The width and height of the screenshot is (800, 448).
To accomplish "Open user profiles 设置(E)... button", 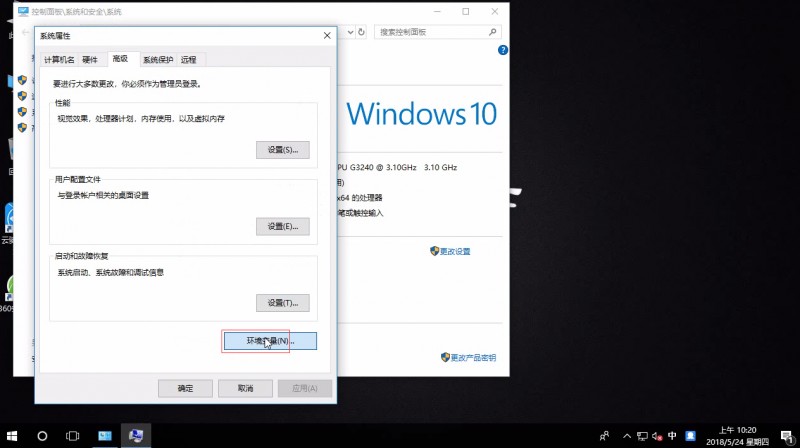I will [x=283, y=227].
